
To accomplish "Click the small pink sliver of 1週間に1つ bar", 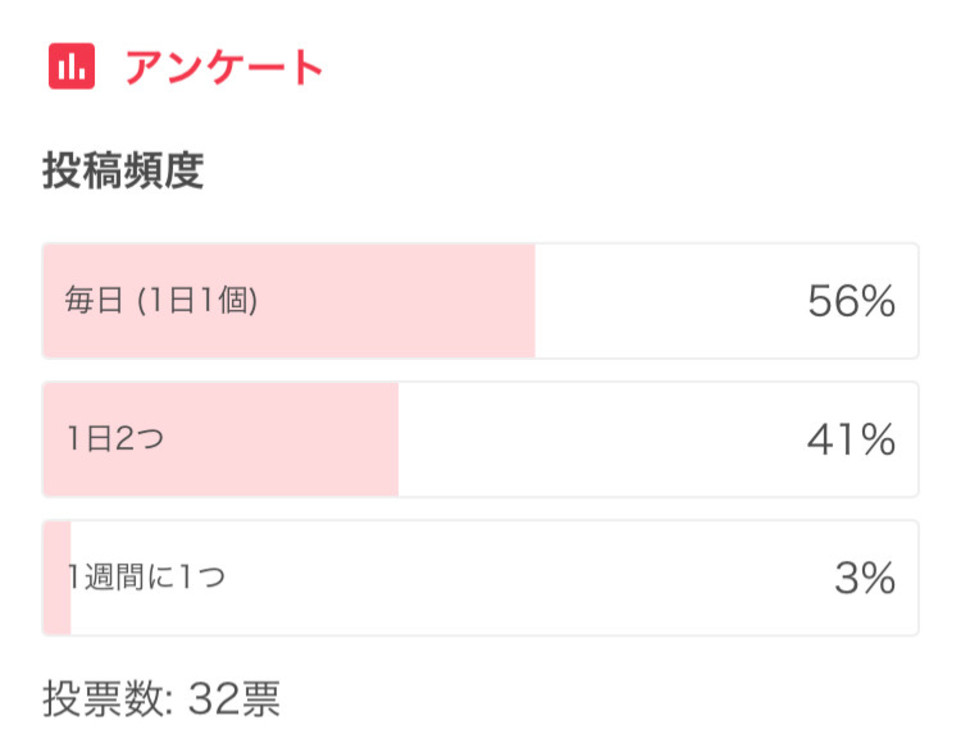I will tap(57, 577).
